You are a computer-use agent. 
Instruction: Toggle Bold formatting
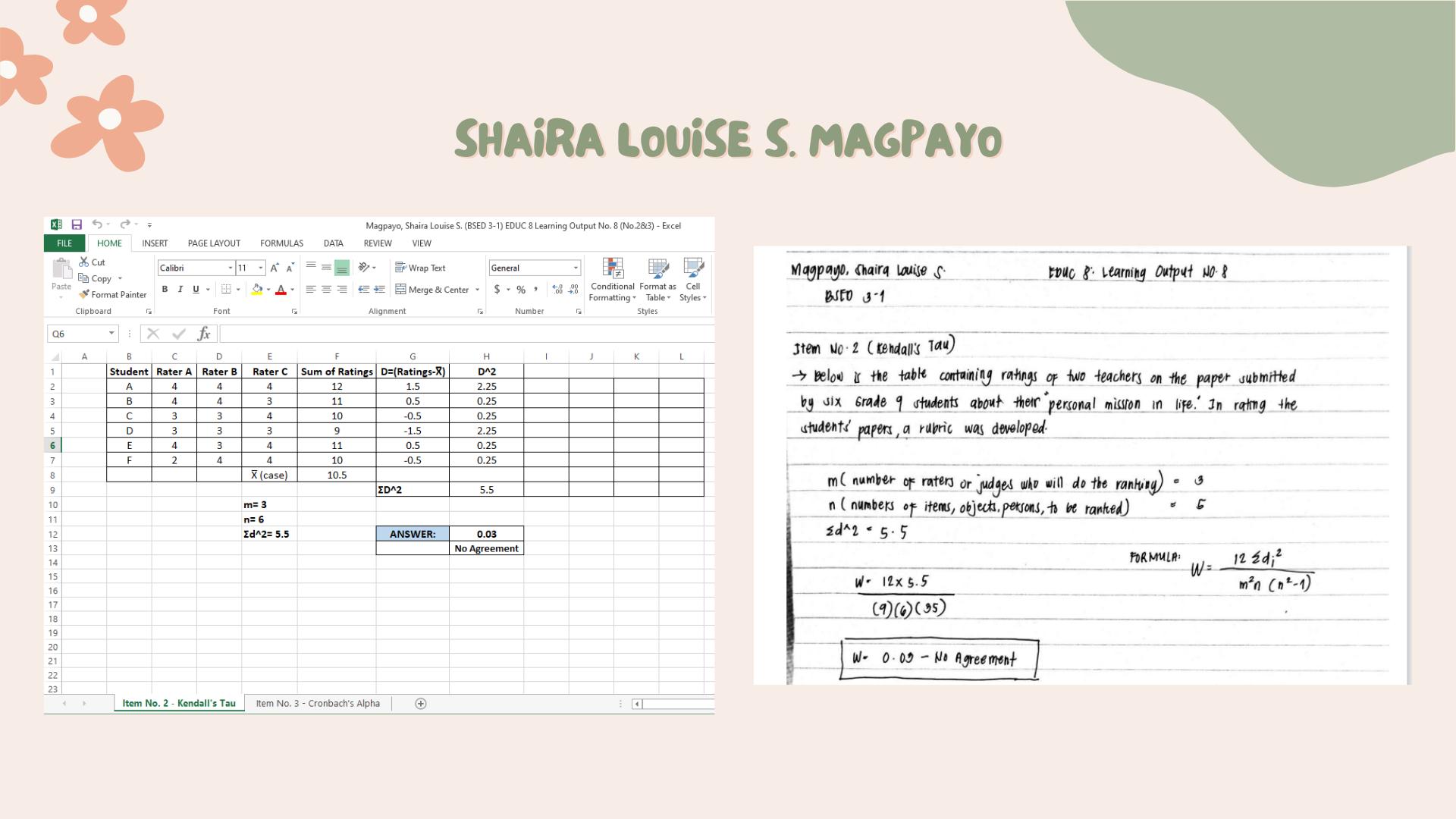(165, 290)
